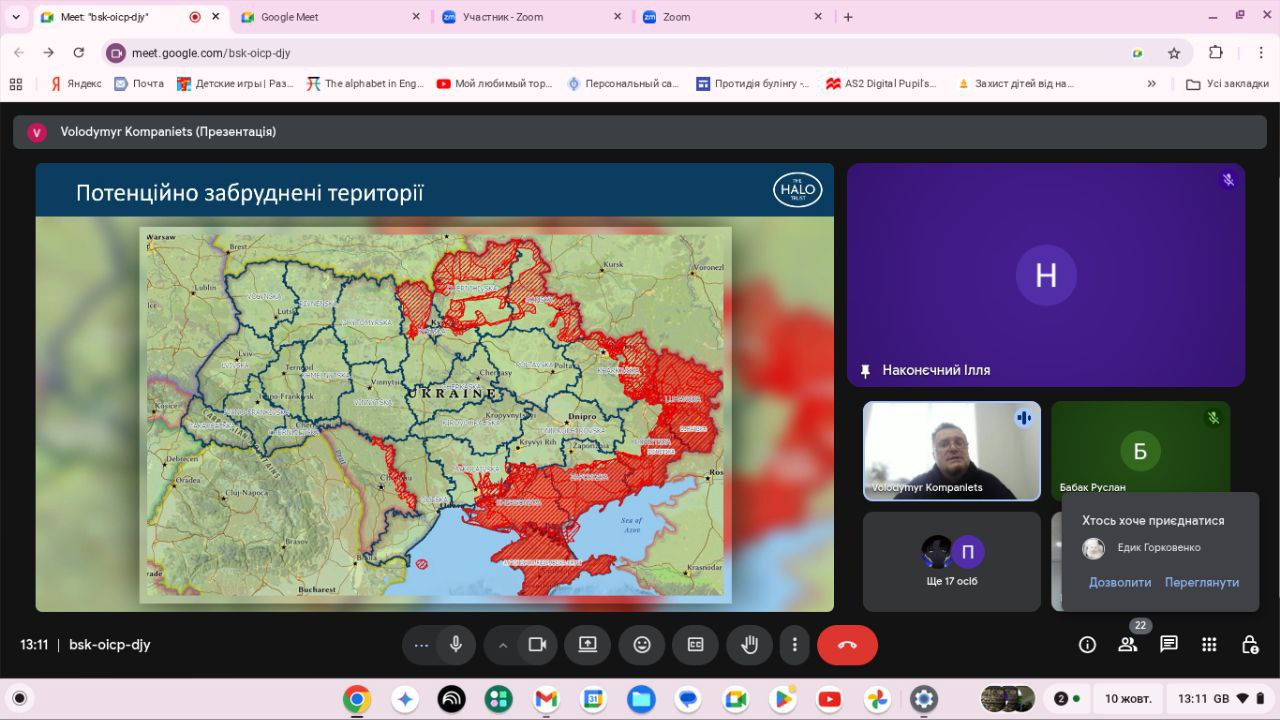Expand video settings arrow beside camera

(503, 645)
